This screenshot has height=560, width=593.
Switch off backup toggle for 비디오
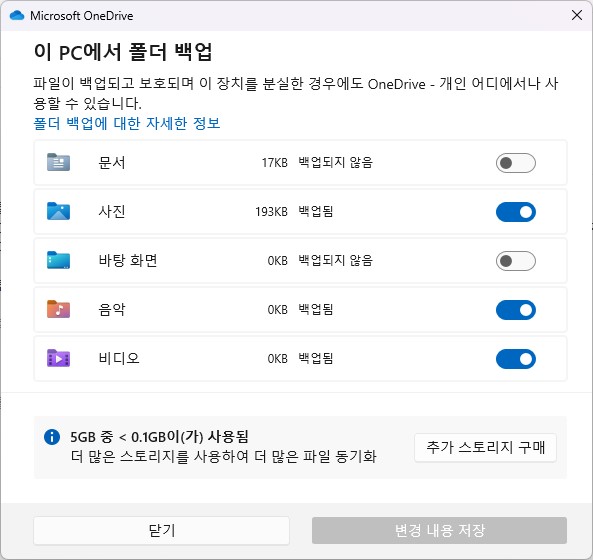point(515,359)
